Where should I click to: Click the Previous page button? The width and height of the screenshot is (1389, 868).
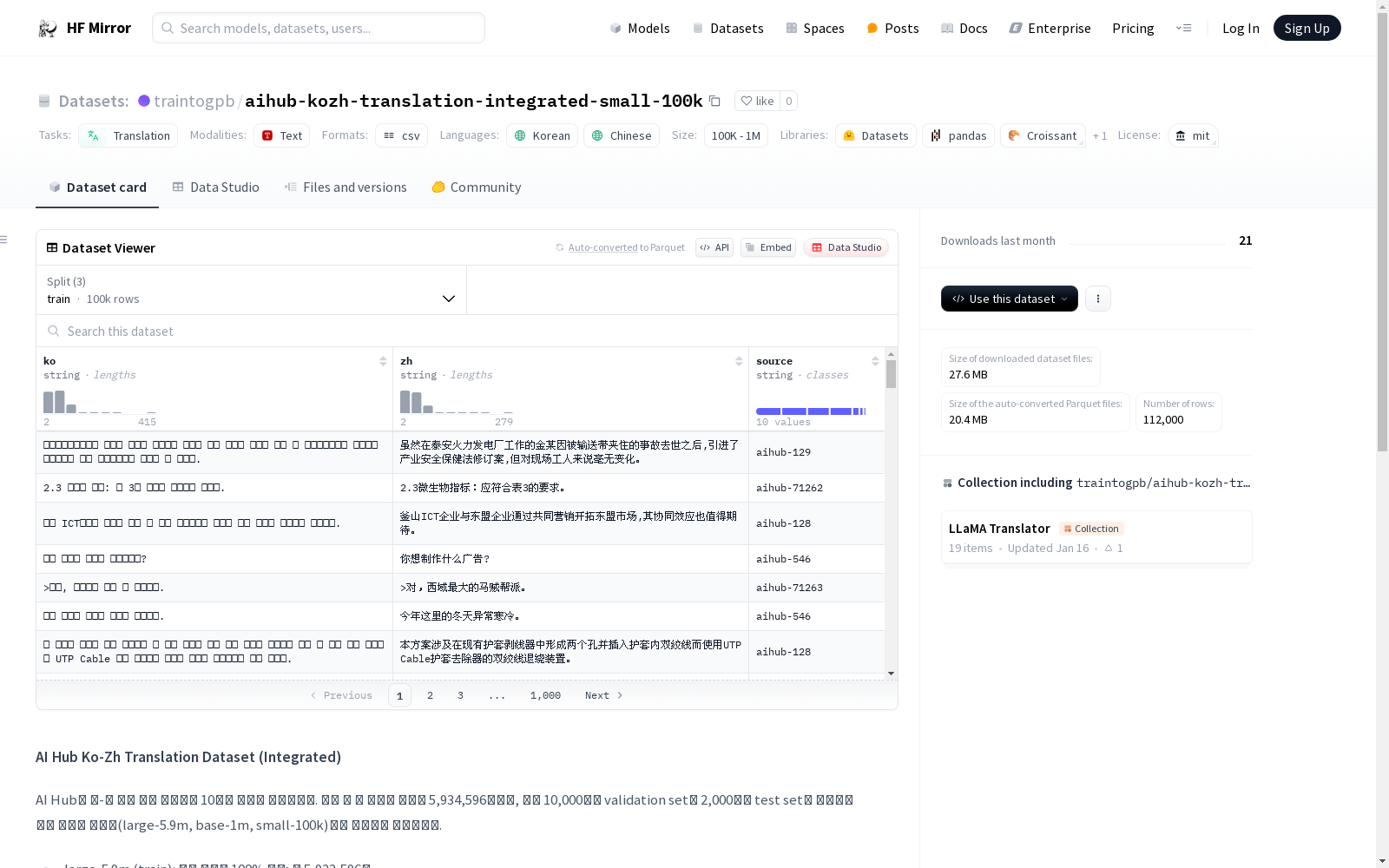[341, 695]
